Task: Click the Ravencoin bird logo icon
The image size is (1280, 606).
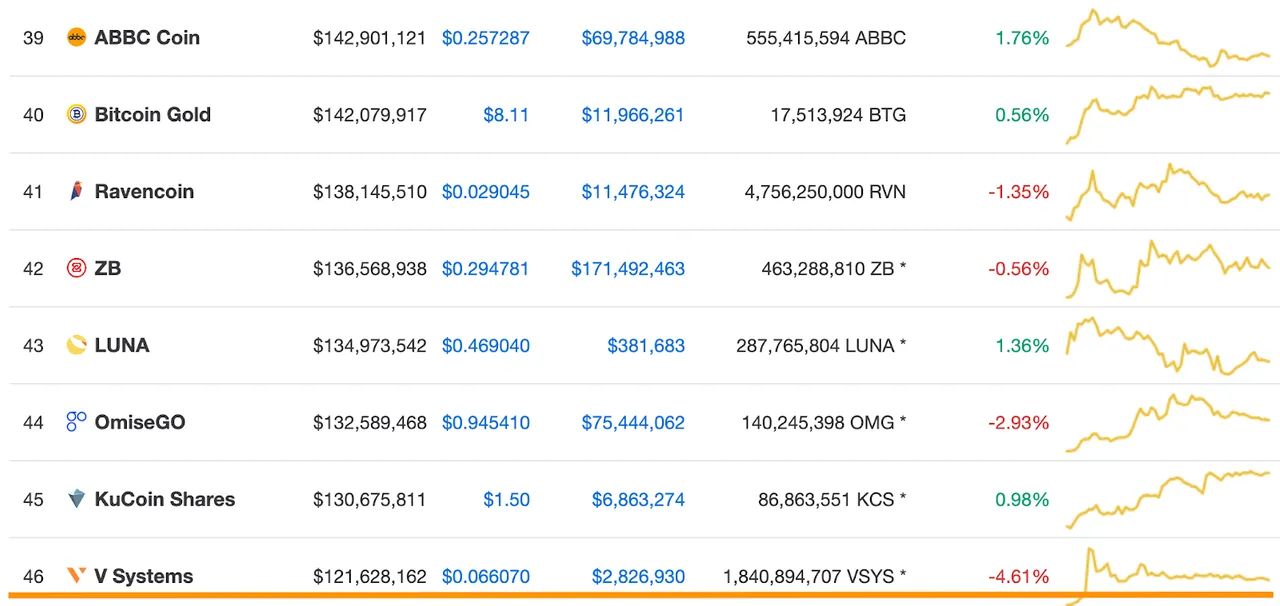Action: point(76,192)
